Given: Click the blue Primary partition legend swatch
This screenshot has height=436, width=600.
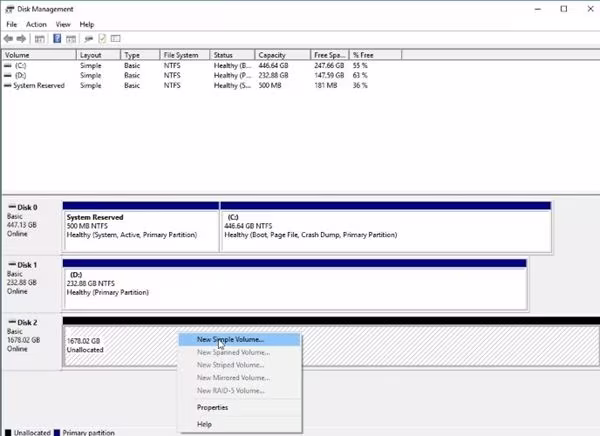Looking at the screenshot, I should pyautogui.click(x=57, y=433).
